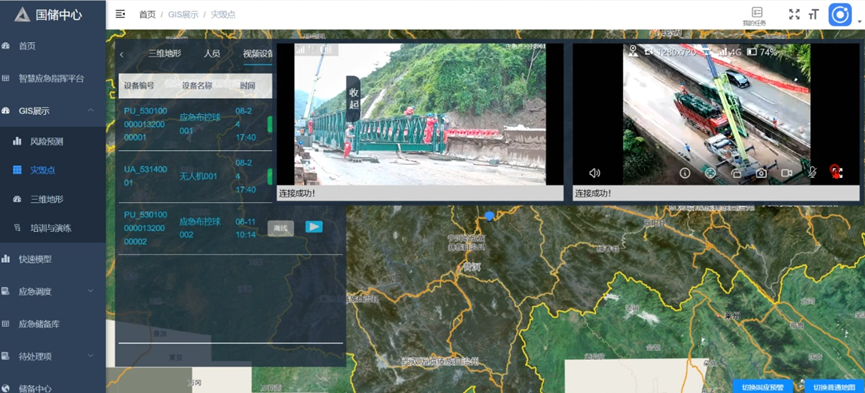The image size is (865, 393).
Task: Play video for 应急布控球002 device
Action: pos(314,227)
